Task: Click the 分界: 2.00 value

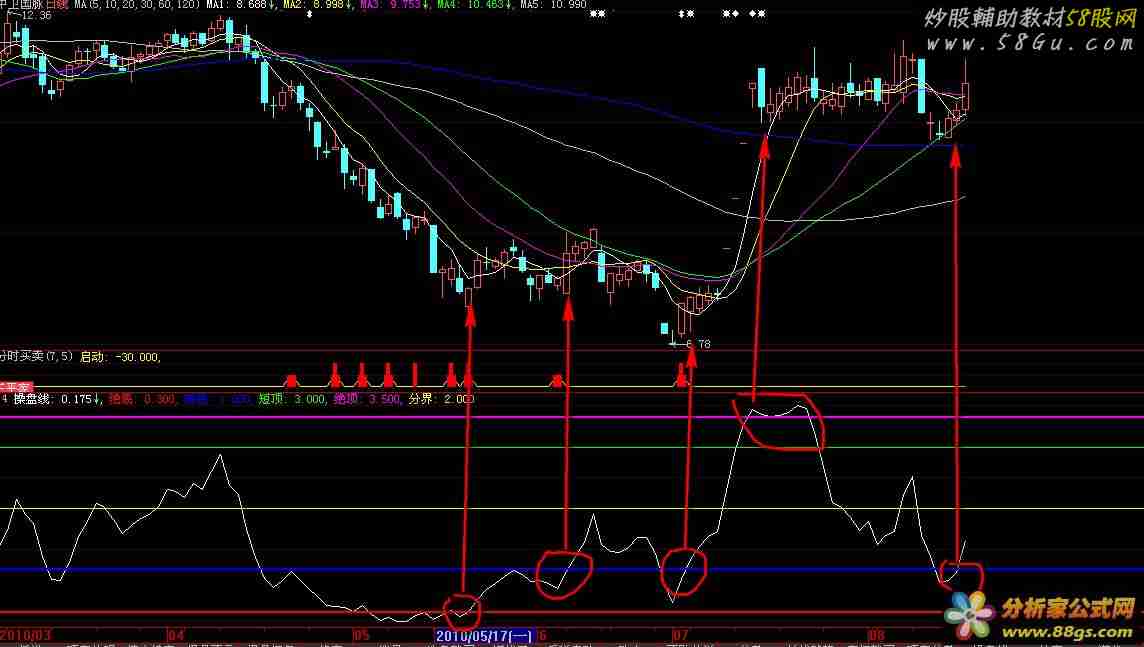Action: click(441, 399)
